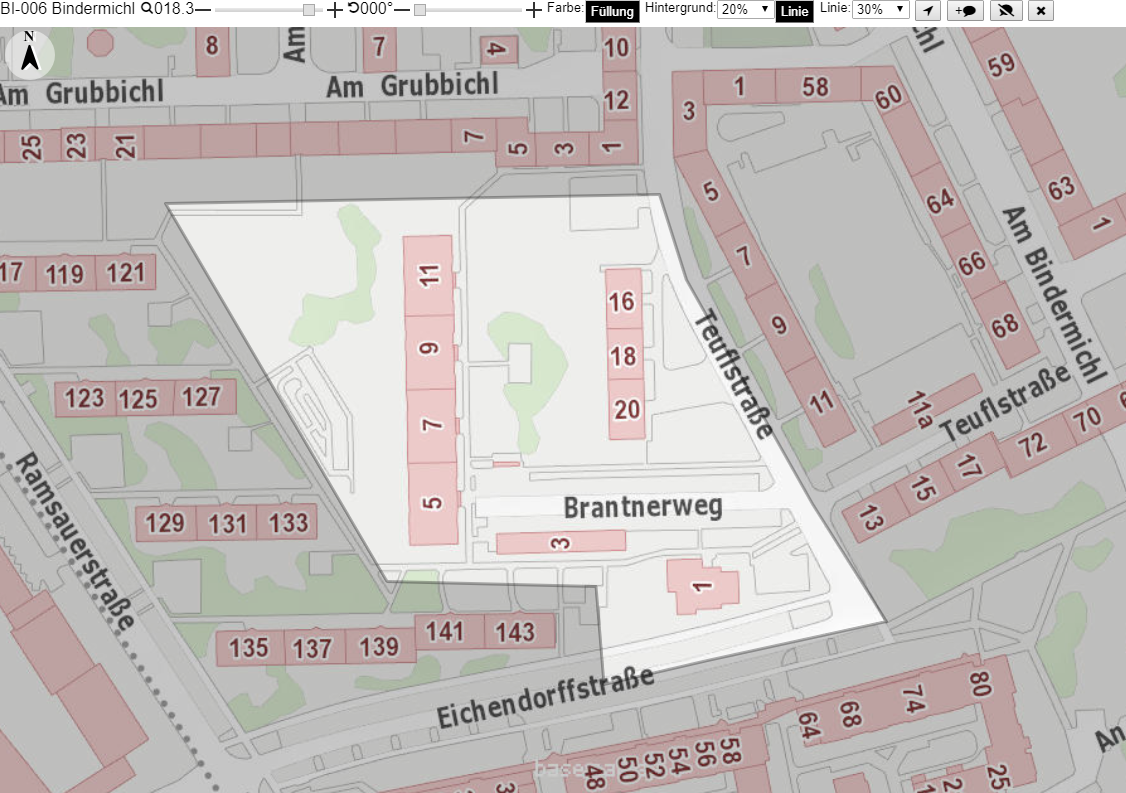This screenshot has width=1126, height=793.
Task: Click the add comment speech bubble icon
Action: point(965,10)
